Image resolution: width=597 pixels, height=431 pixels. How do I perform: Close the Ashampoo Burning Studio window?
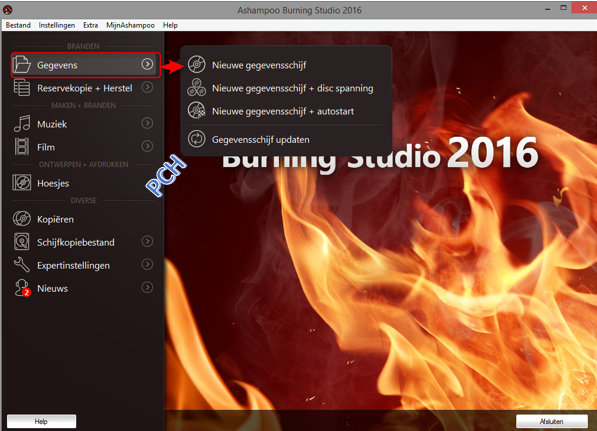pos(584,8)
